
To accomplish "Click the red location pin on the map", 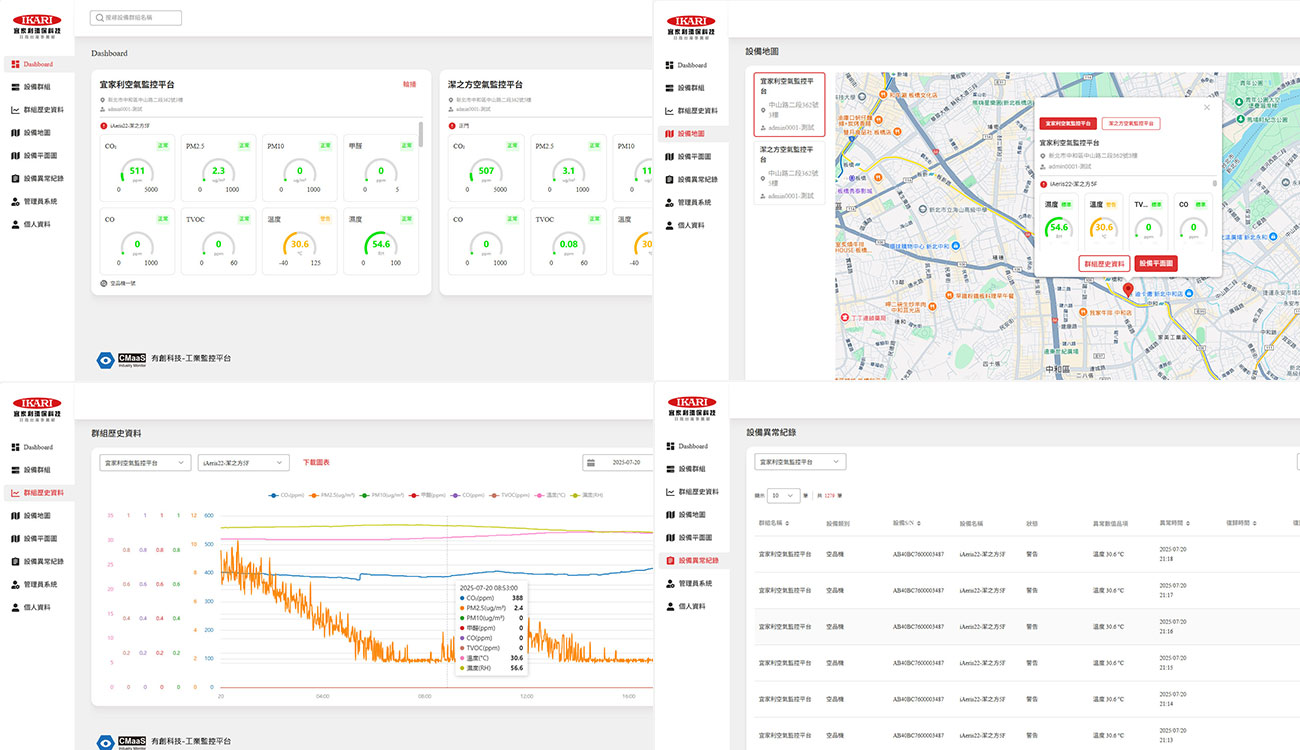I will click(1128, 290).
